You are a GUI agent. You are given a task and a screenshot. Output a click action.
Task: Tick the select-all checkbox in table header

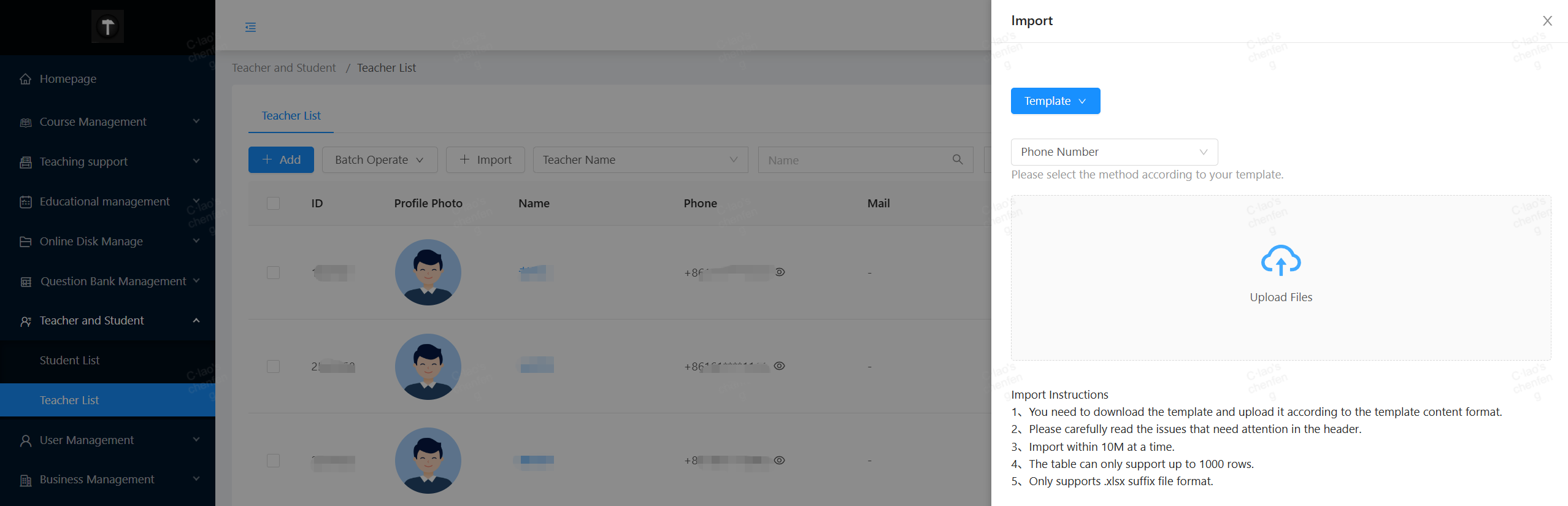[x=274, y=203]
